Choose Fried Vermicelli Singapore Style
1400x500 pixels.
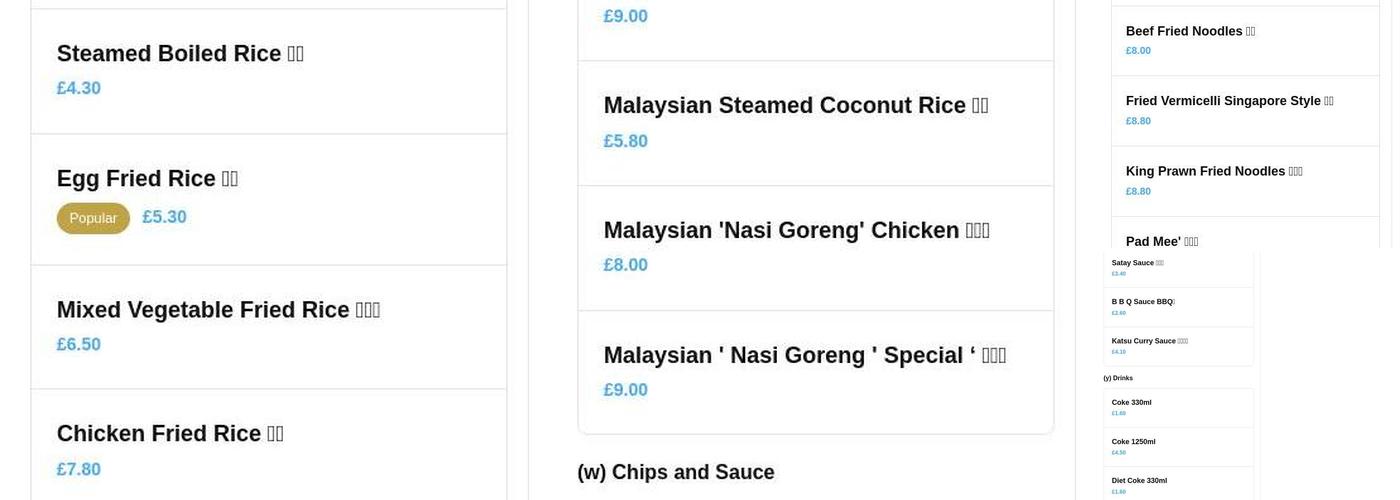[1229, 102]
